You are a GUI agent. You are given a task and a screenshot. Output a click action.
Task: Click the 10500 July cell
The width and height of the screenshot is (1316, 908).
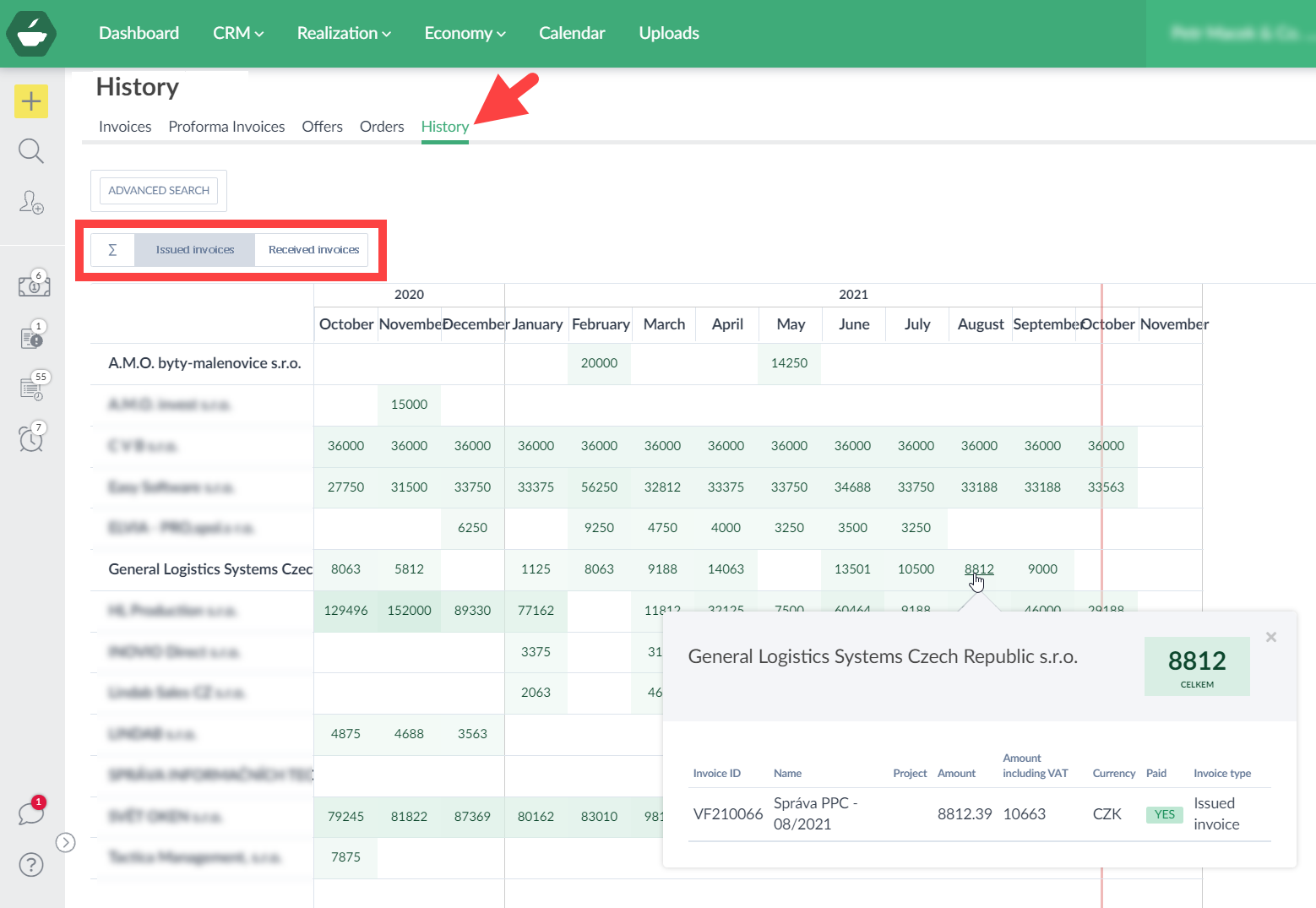click(x=916, y=569)
